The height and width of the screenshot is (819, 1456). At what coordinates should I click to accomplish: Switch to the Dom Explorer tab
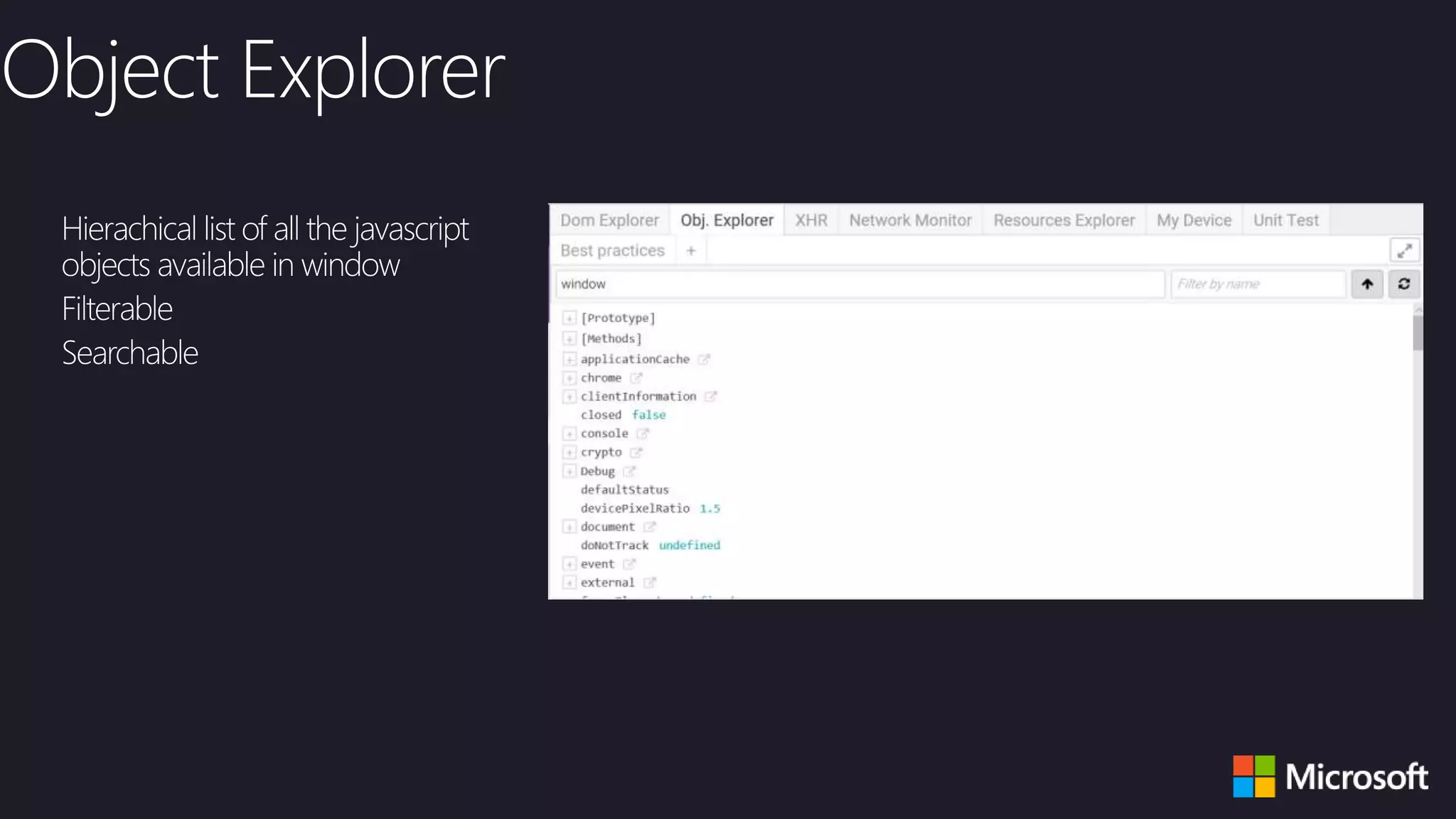pos(609,220)
